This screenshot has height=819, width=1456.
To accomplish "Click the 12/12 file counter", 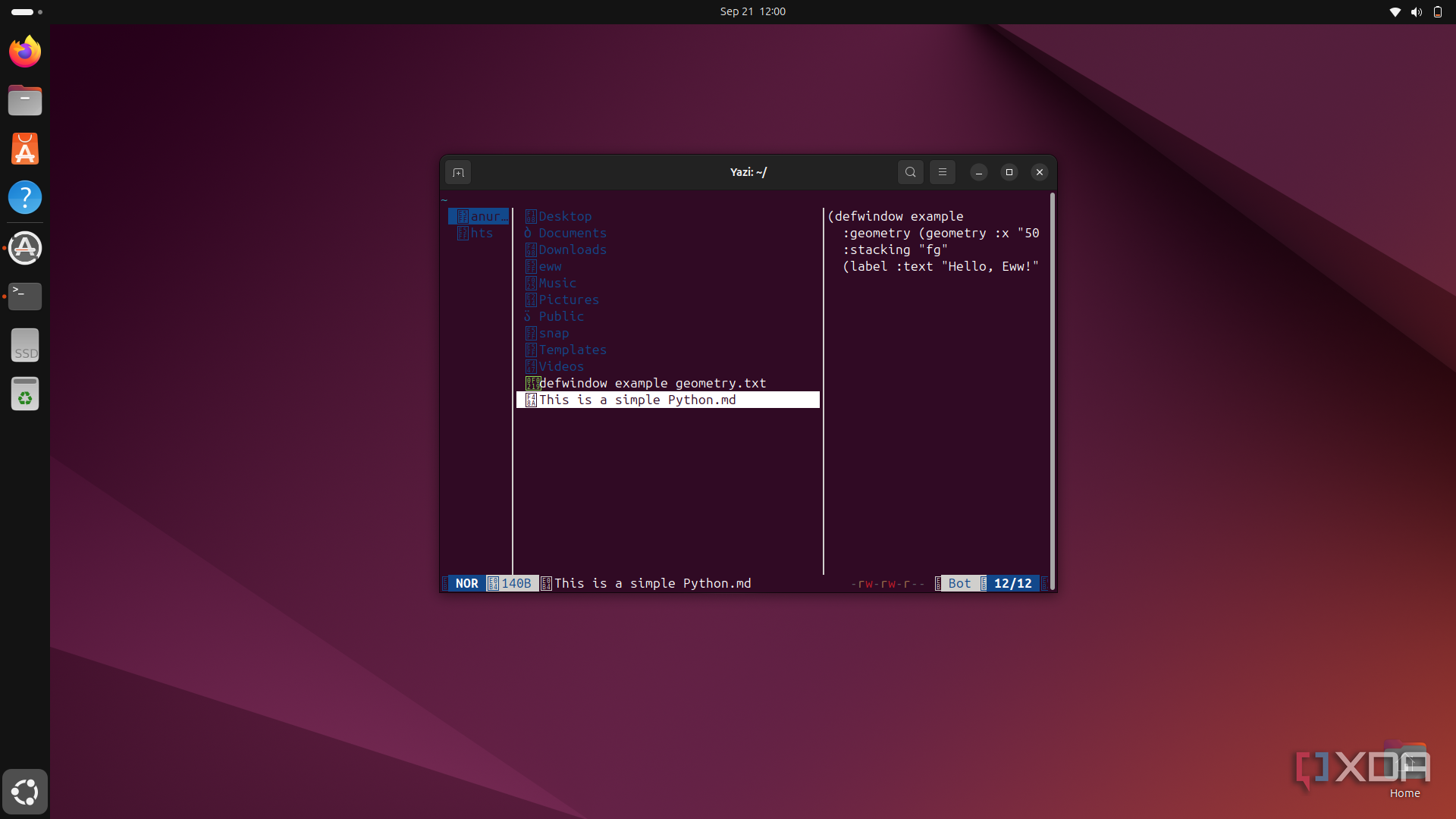I will (x=1012, y=583).
